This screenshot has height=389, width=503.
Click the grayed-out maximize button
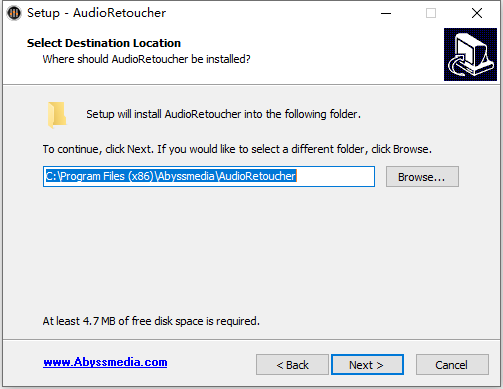[431, 13]
